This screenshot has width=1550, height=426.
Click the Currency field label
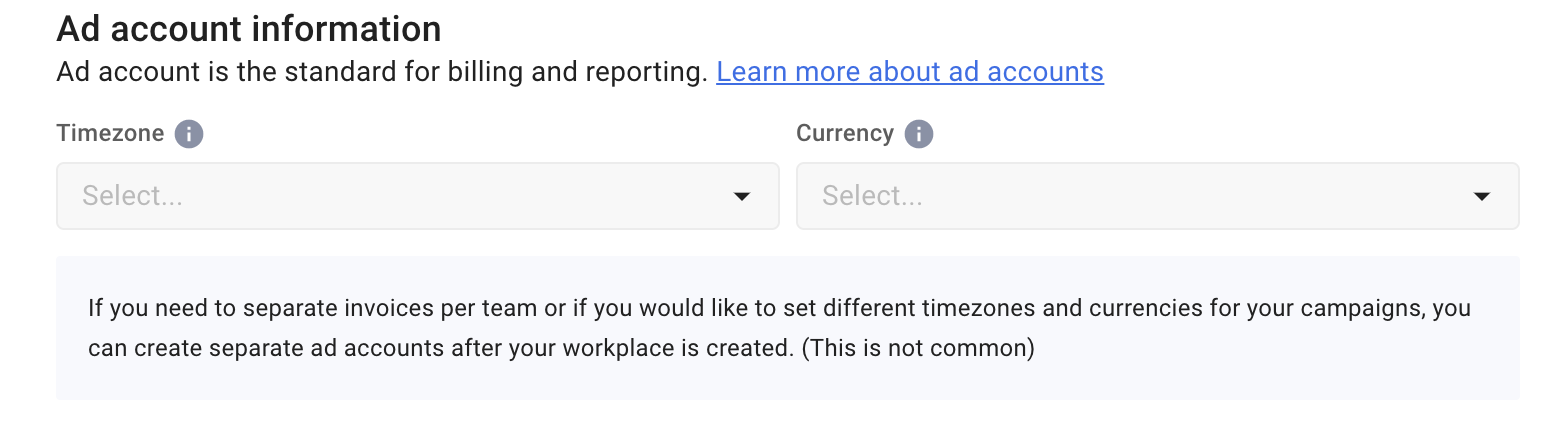point(844,134)
